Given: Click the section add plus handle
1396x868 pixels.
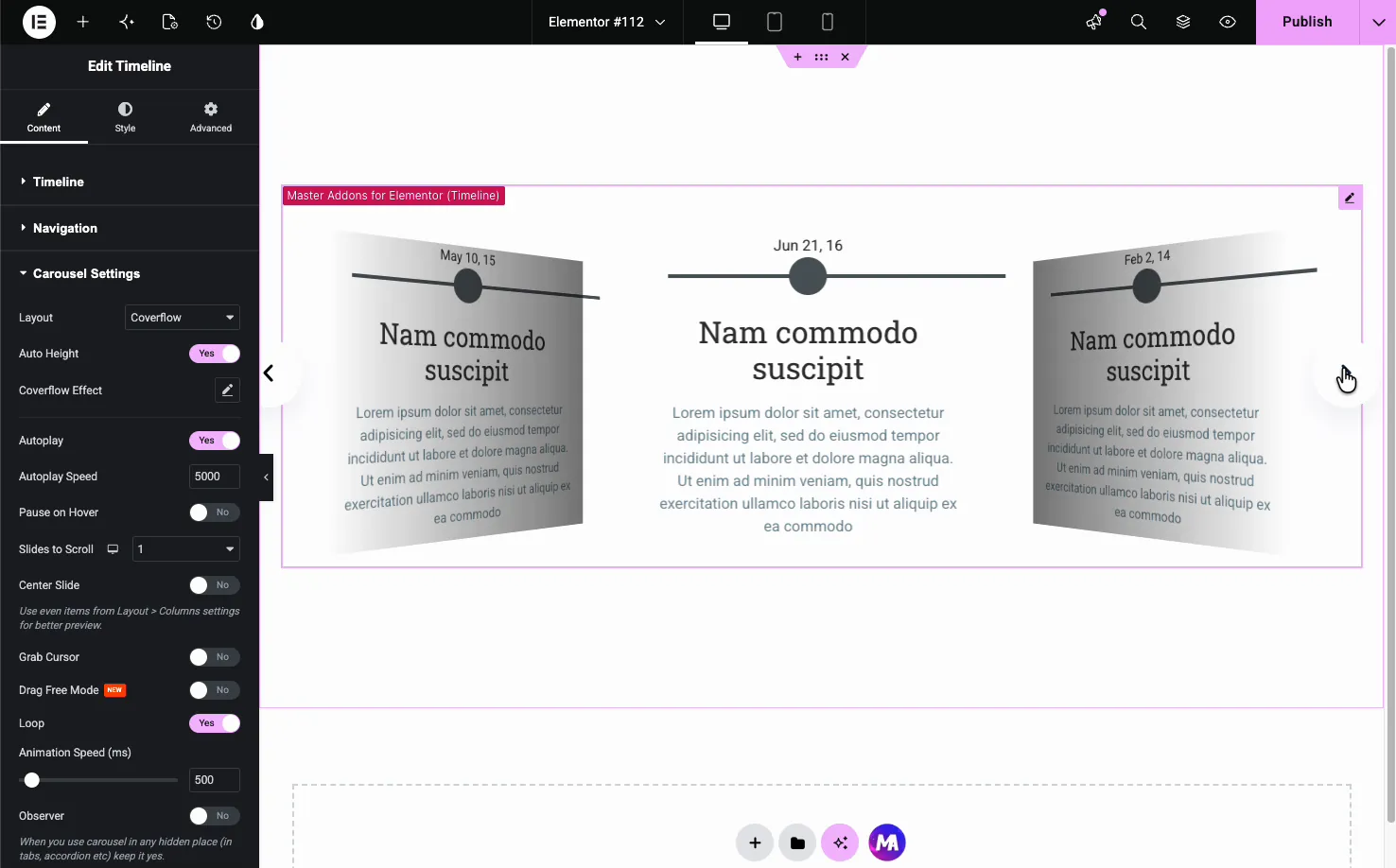Looking at the screenshot, I should tap(797, 57).
